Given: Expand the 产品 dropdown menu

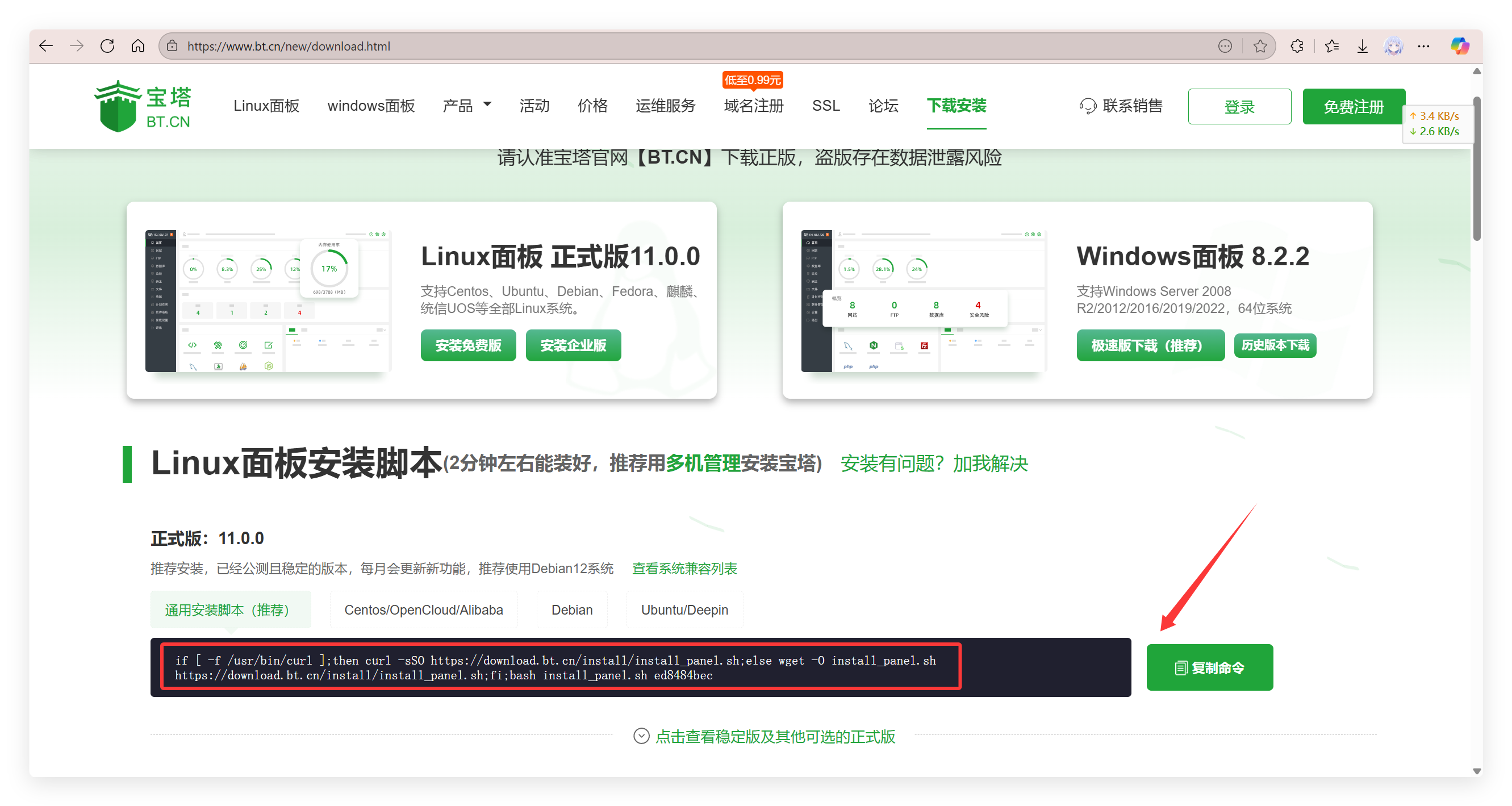Looking at the screenshot, I should tap(467, 106).
